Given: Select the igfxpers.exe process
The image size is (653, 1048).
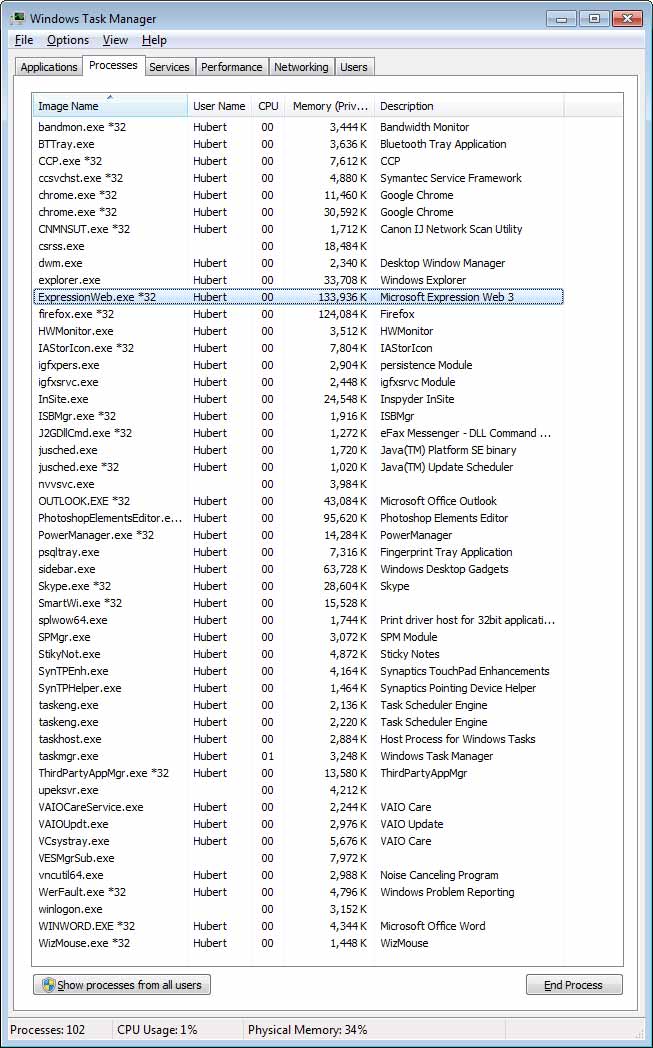Looking at the screenshot, I should [x=298, y=365].
